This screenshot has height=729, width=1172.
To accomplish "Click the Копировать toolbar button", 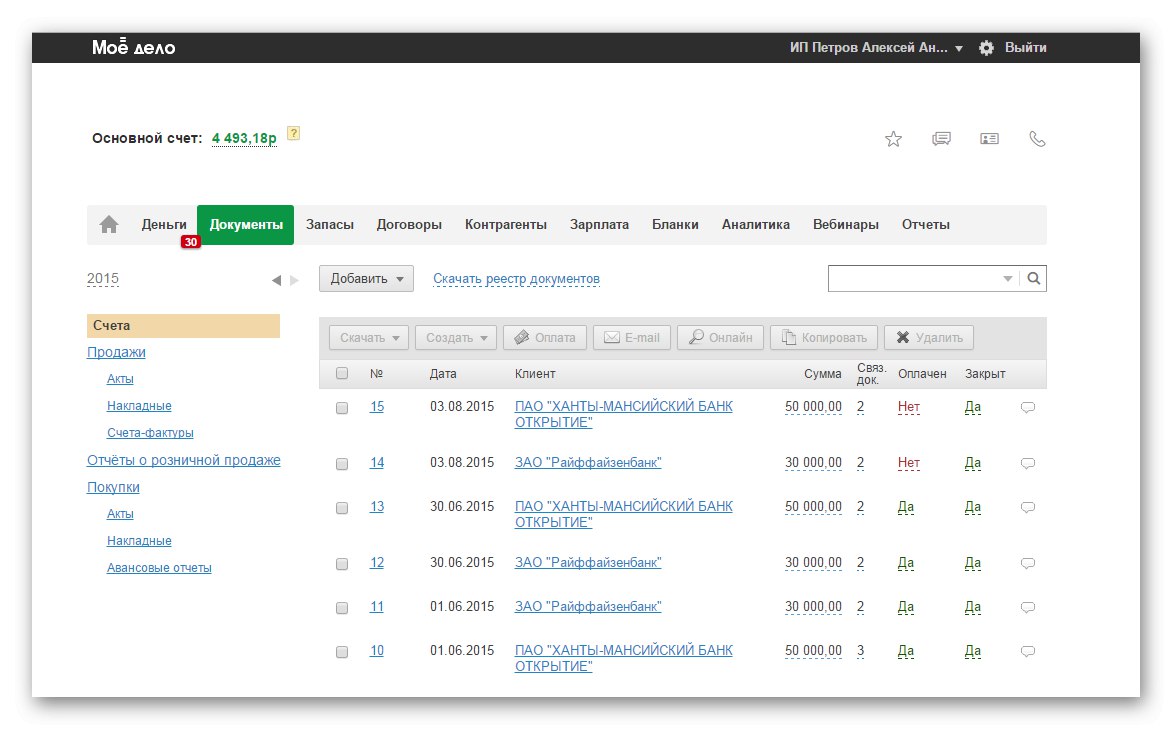I will [824, 338].
